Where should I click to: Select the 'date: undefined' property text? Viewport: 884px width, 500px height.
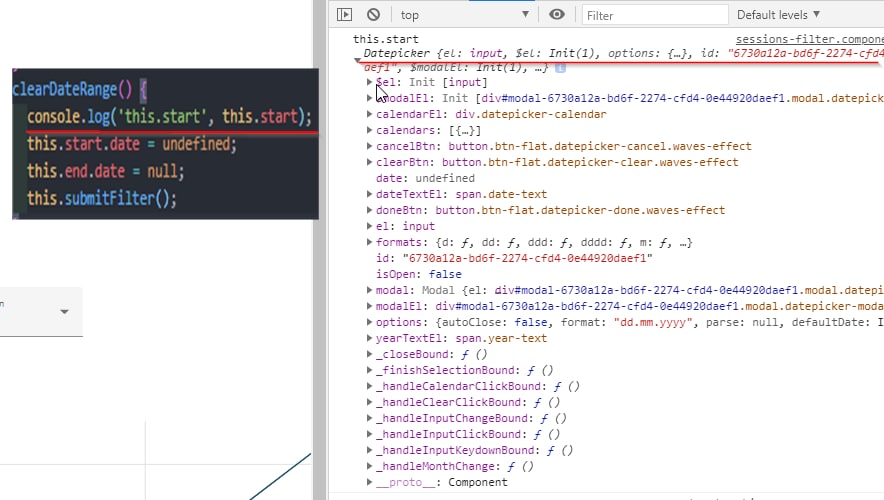(x=425, y=178)
